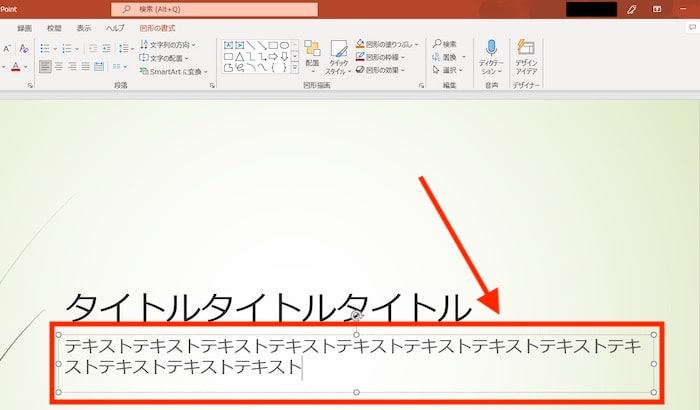Open the 配置 arrange menu
This screenshot has height=410, width=700.
(x=312, y=57)
